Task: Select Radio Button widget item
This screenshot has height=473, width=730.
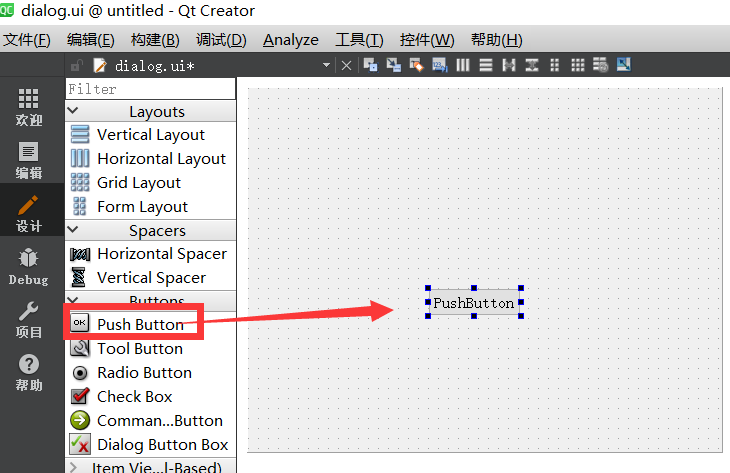Action: [x=151, y=372]
